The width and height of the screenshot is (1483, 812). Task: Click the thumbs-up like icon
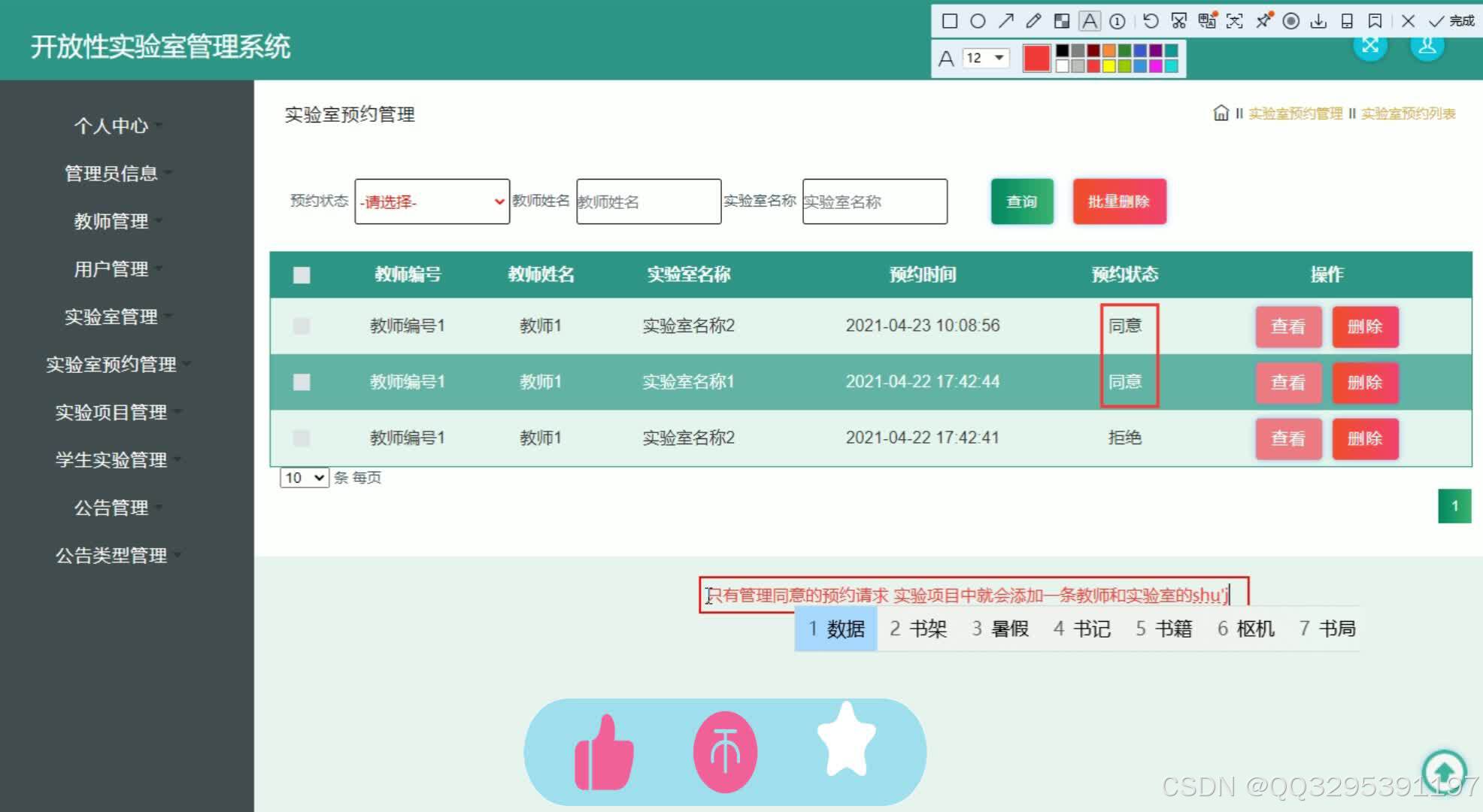click(604, 753)
